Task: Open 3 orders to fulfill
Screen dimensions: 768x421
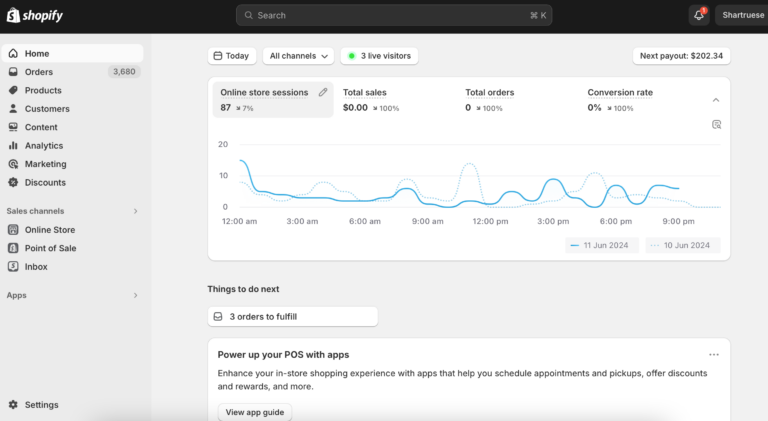Action: (293, 316)
